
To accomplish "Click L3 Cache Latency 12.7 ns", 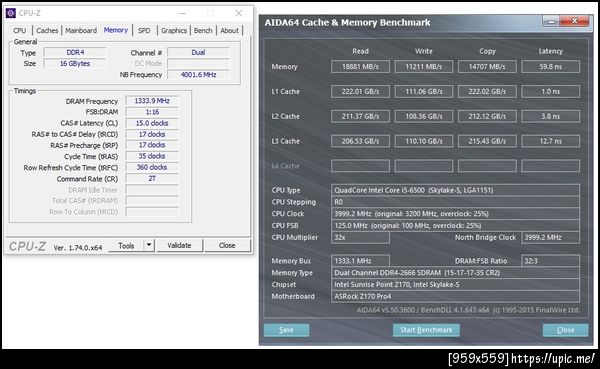I will pos(551,141).
